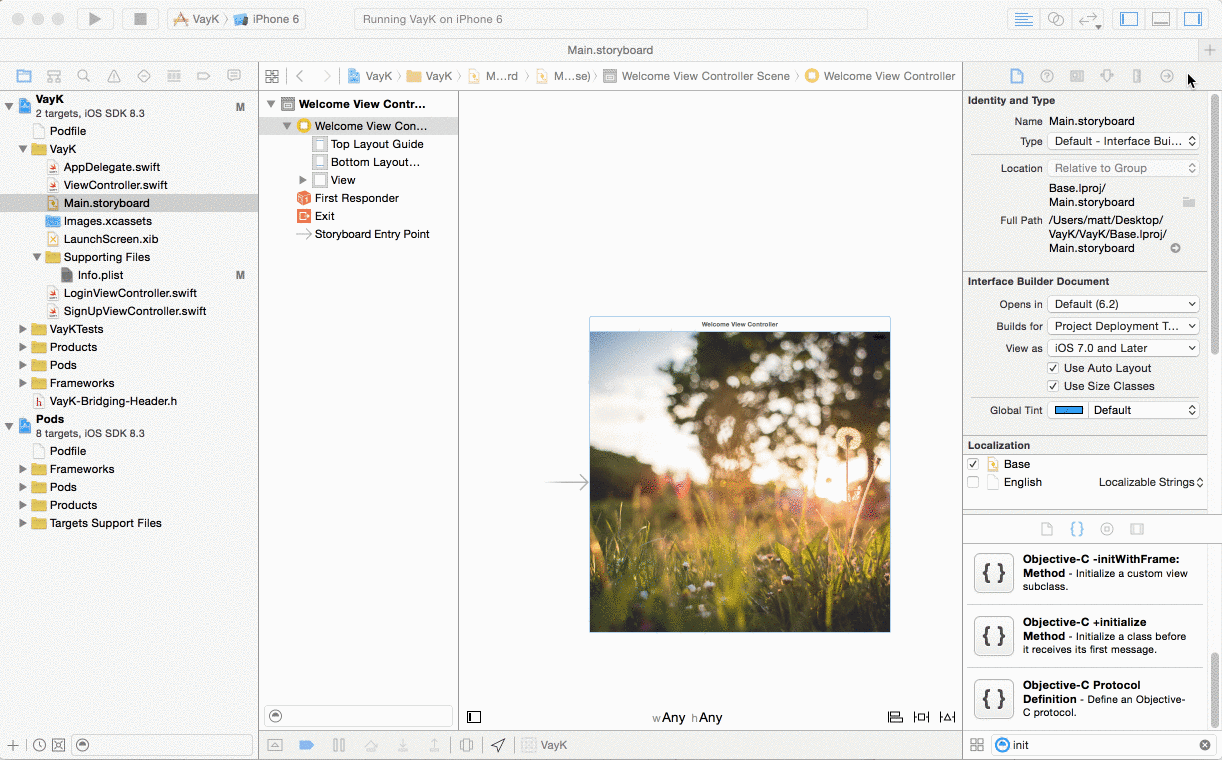Disable the Use Size Classes checkbox
Screen dimensions: 1222x760
point(1053,386)
